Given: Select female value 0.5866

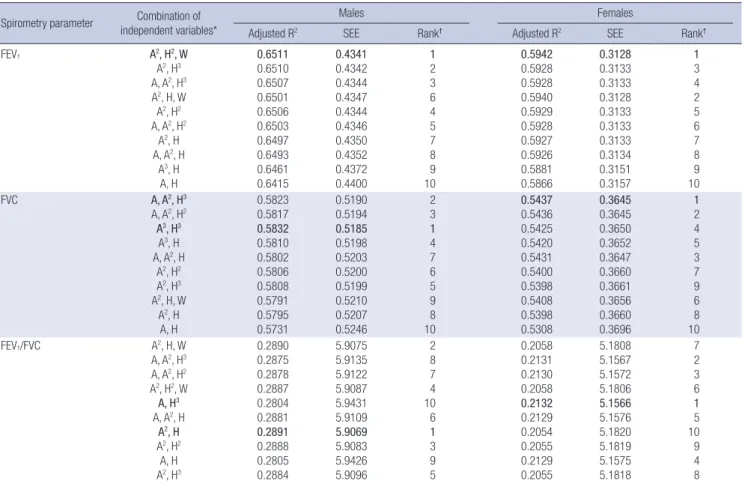Looking at the screenshot, I should click(537, 184).
